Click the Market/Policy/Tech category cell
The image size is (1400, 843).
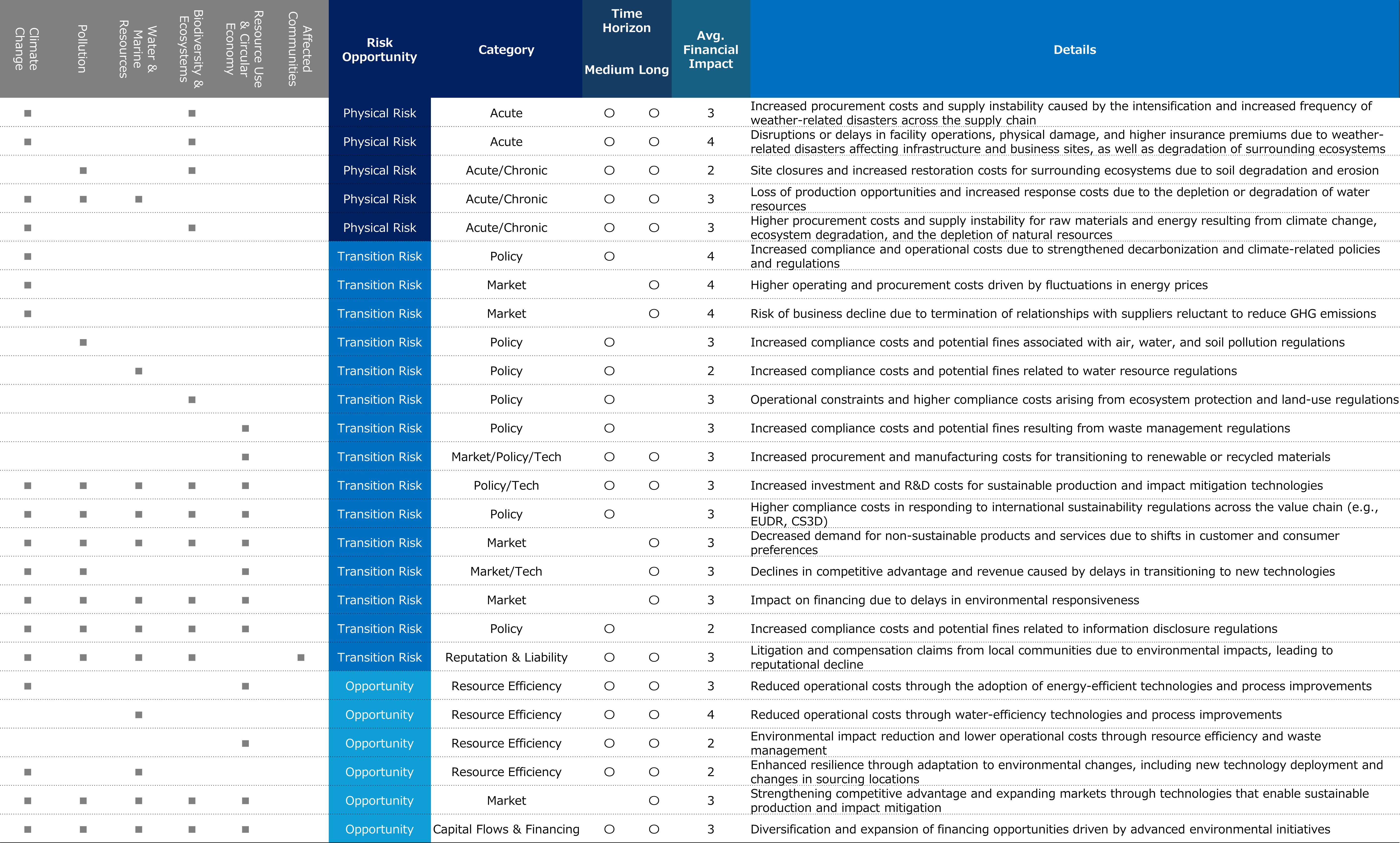pos(506,457)
